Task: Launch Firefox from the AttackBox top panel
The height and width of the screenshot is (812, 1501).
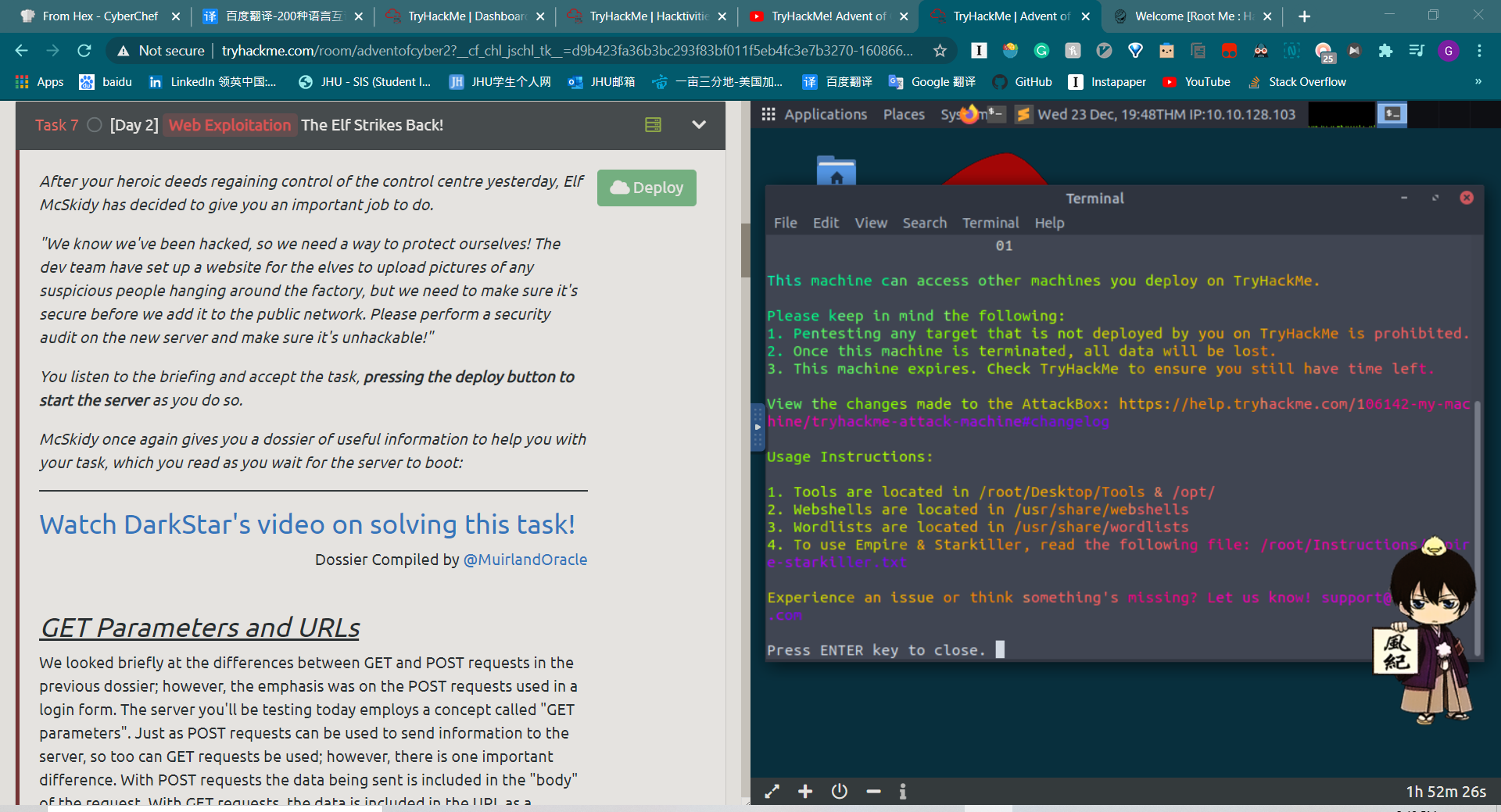Action: [x=969, y=114]
